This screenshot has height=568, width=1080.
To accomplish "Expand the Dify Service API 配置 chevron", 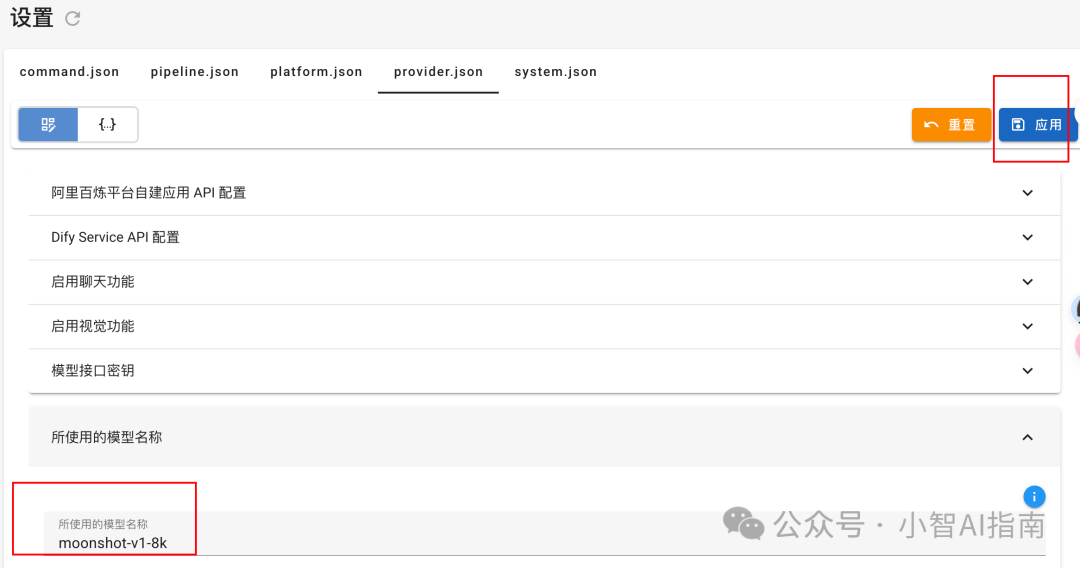I will pyautogui.click(x=1027, y=238).
